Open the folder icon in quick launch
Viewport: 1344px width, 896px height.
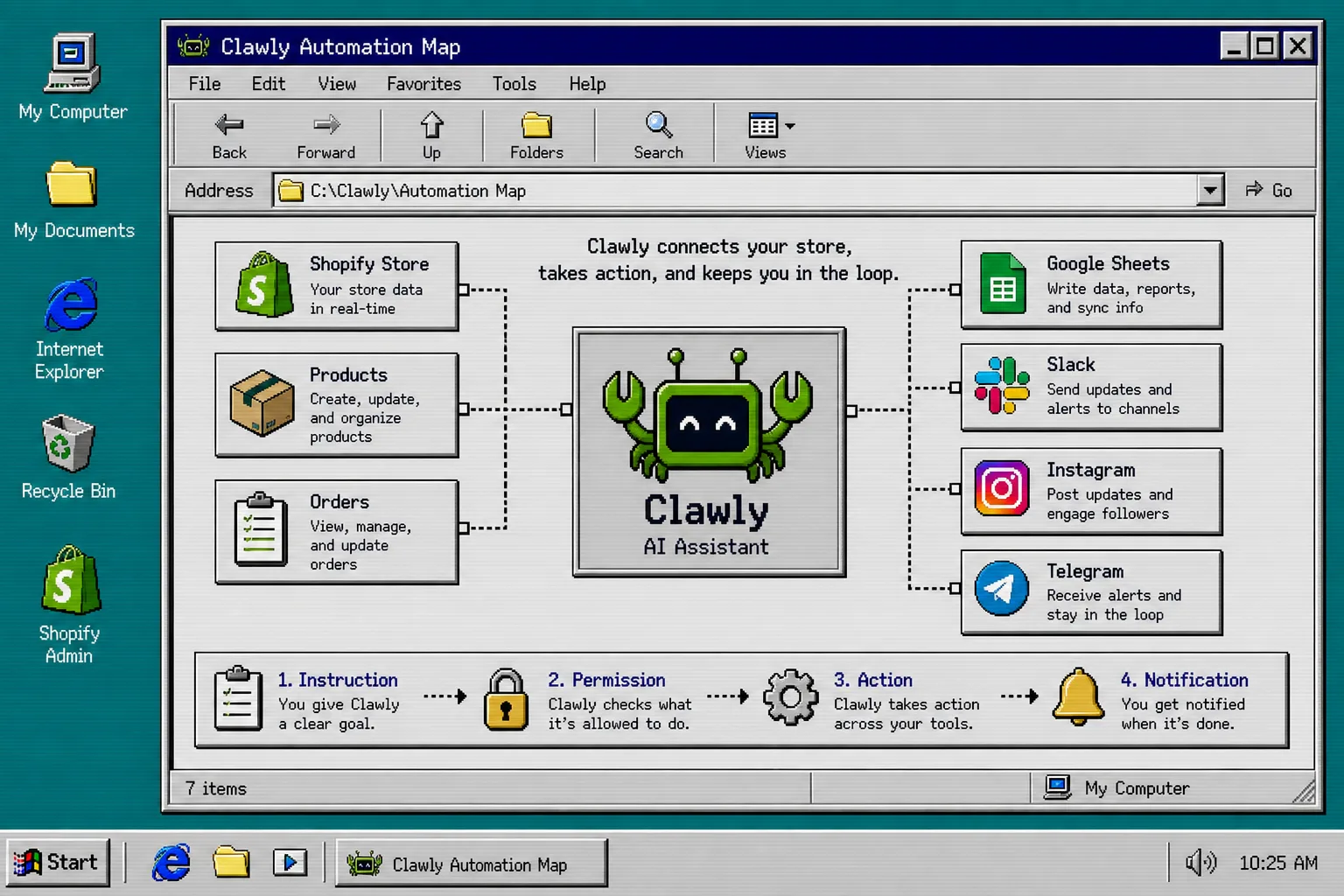(231, 862)
